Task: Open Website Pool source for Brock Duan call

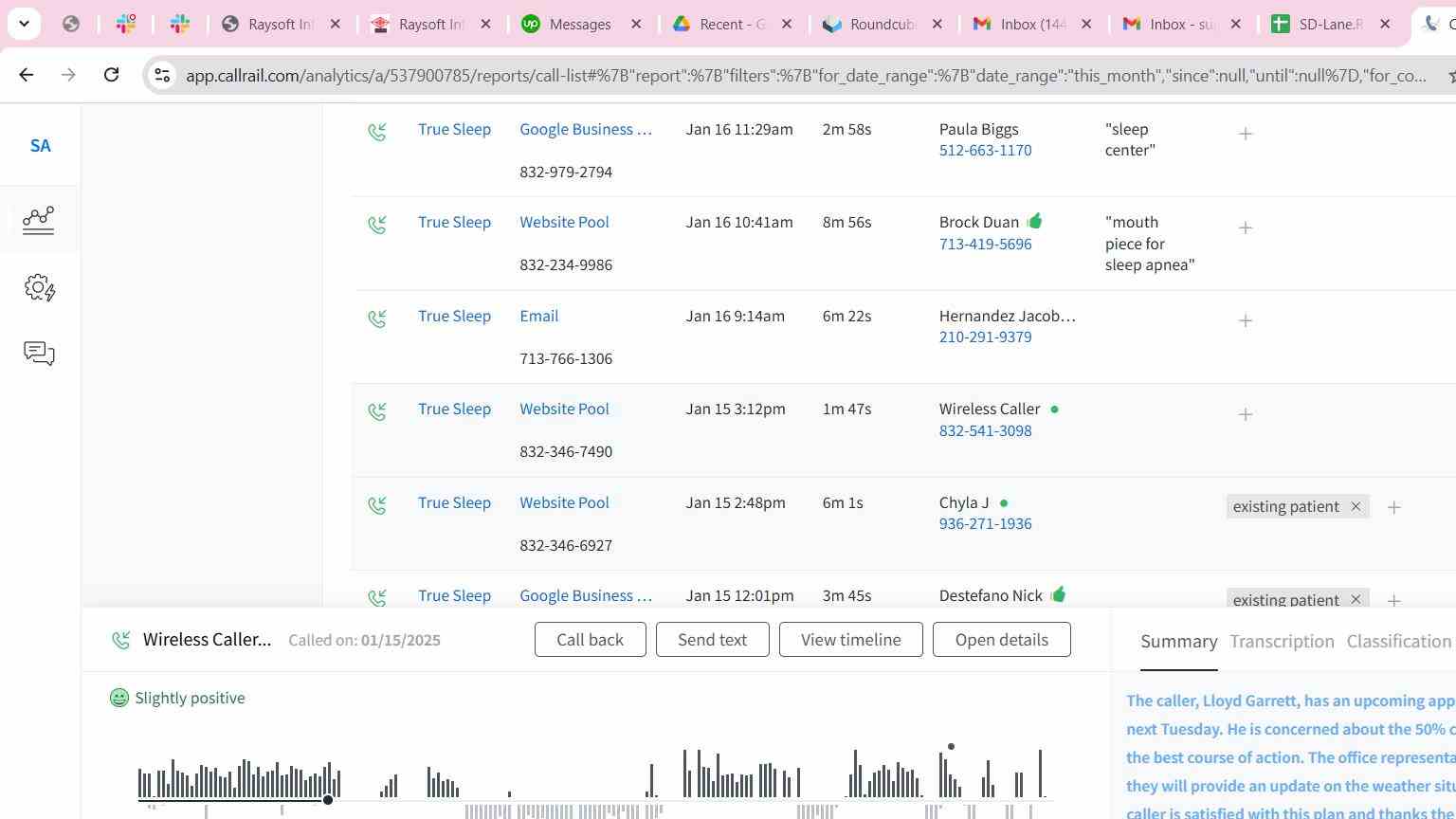Action: (x=564, y=222)
